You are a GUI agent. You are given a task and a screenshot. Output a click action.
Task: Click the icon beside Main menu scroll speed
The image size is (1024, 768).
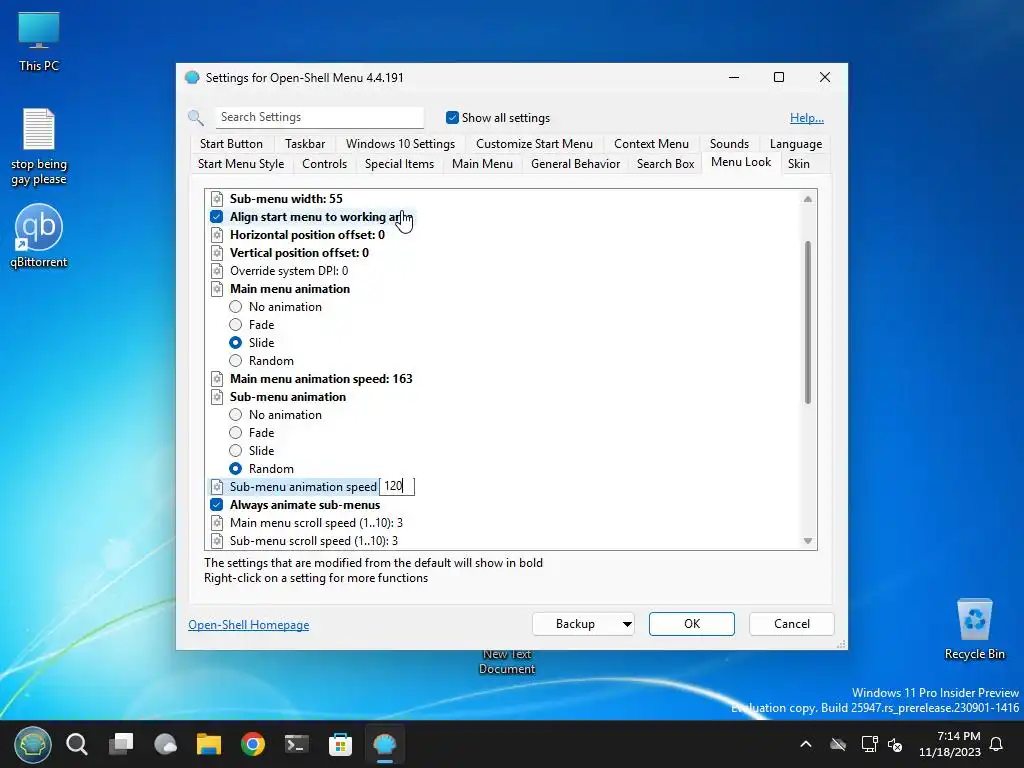(217, 522)
